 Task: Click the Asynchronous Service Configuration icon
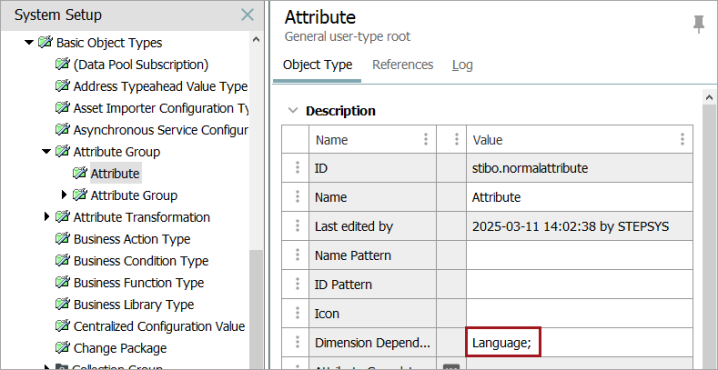click(x=63, y=130)
